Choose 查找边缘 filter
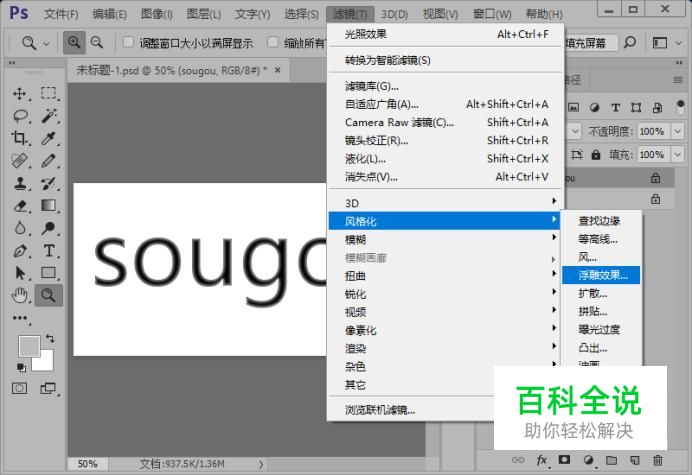The image size is (692, 475). tap(601, 221)
